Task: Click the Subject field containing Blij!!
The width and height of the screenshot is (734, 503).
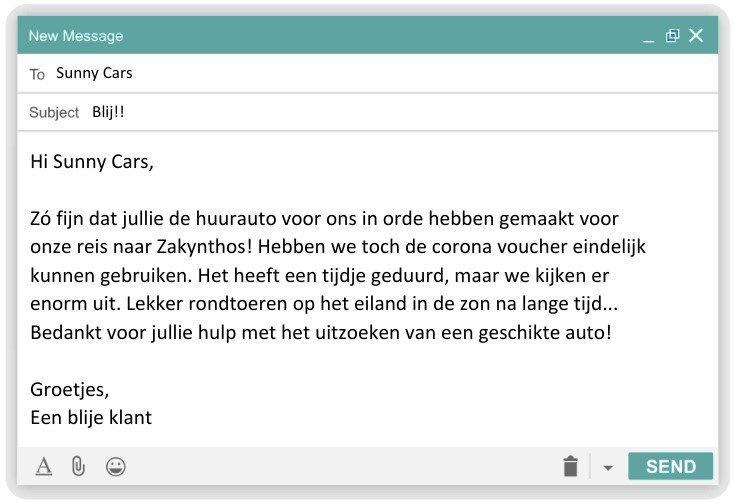Action: tap(367, 112)
